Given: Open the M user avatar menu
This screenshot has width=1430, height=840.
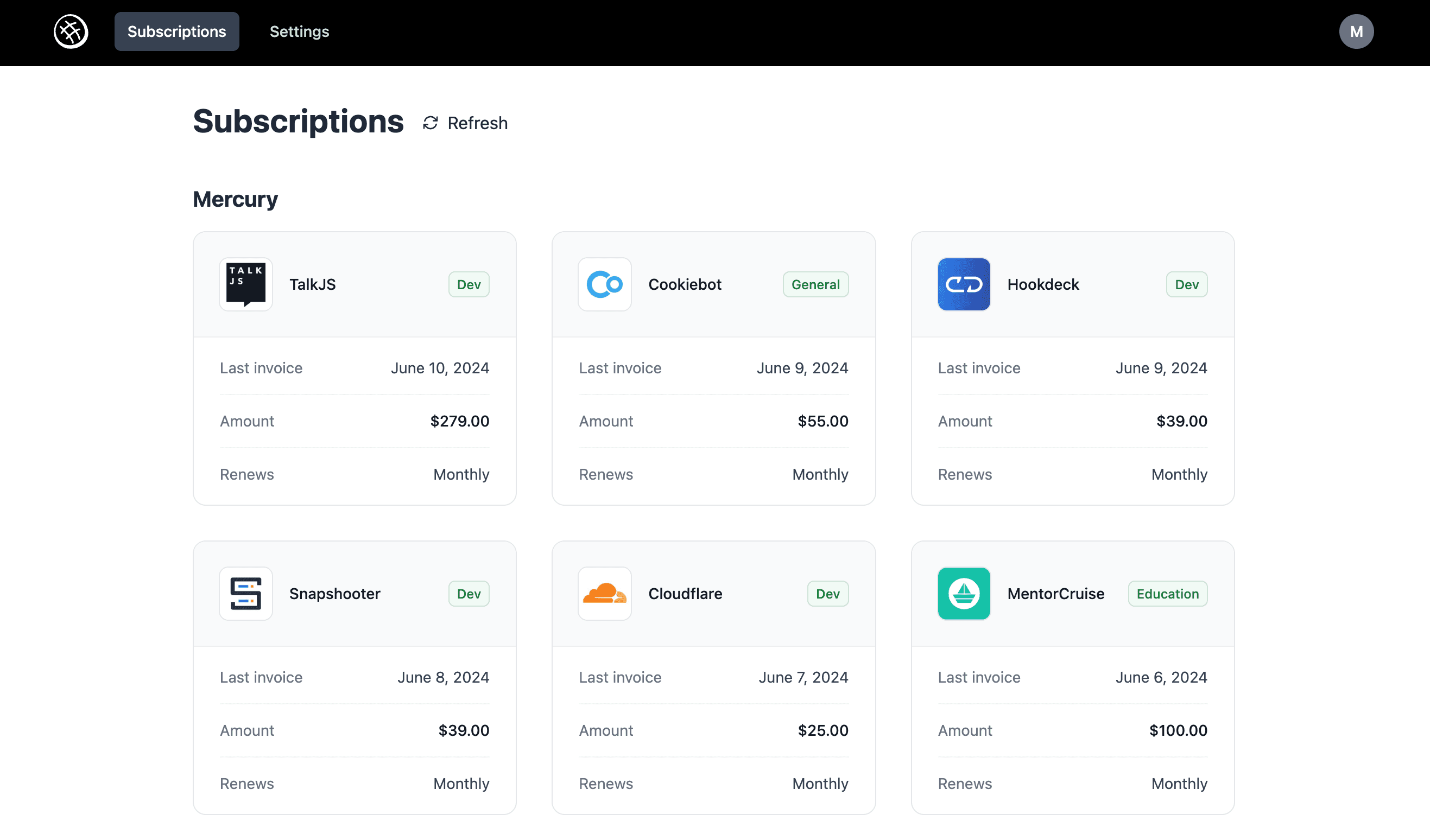Looking at the screenshot, I should pyautogui.click(x=1356, y=31).
